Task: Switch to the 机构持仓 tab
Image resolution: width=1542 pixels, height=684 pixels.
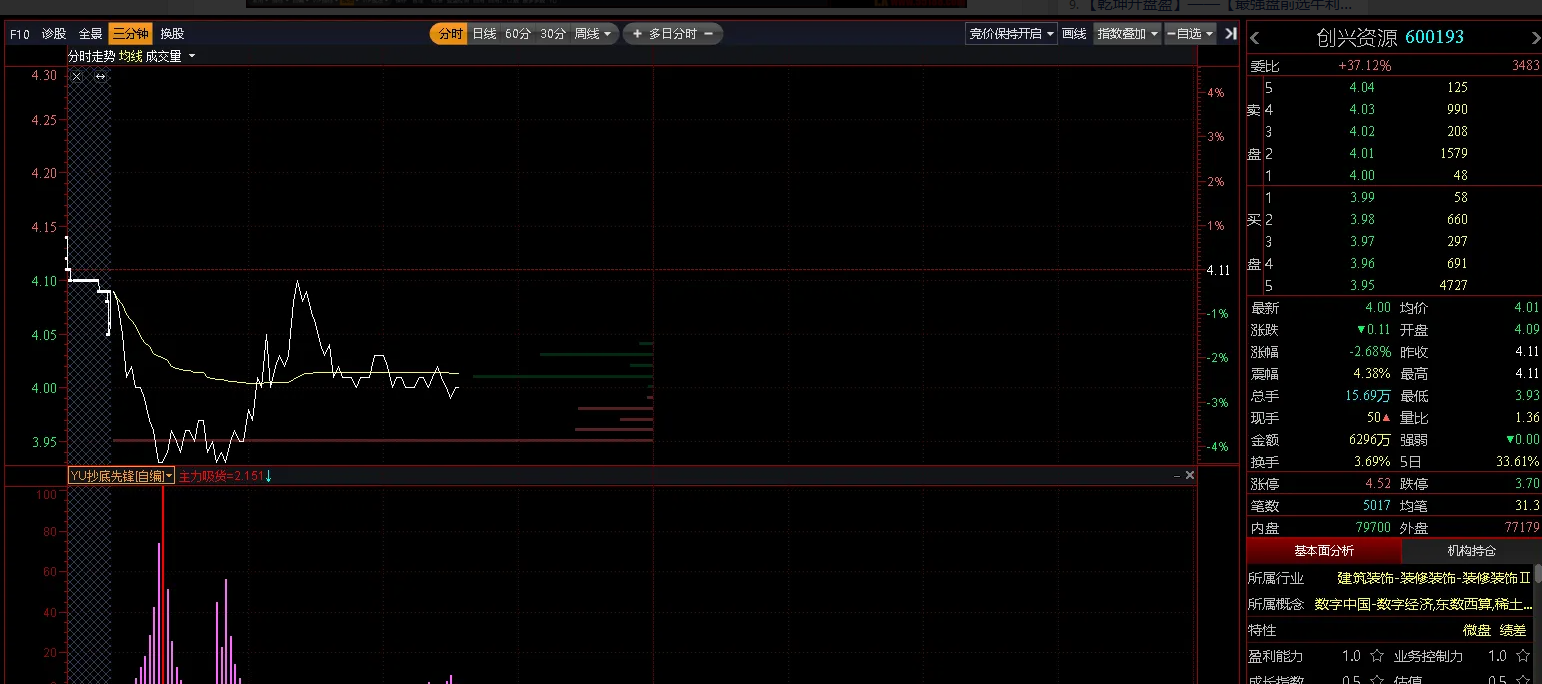Action: point(1471,551)
